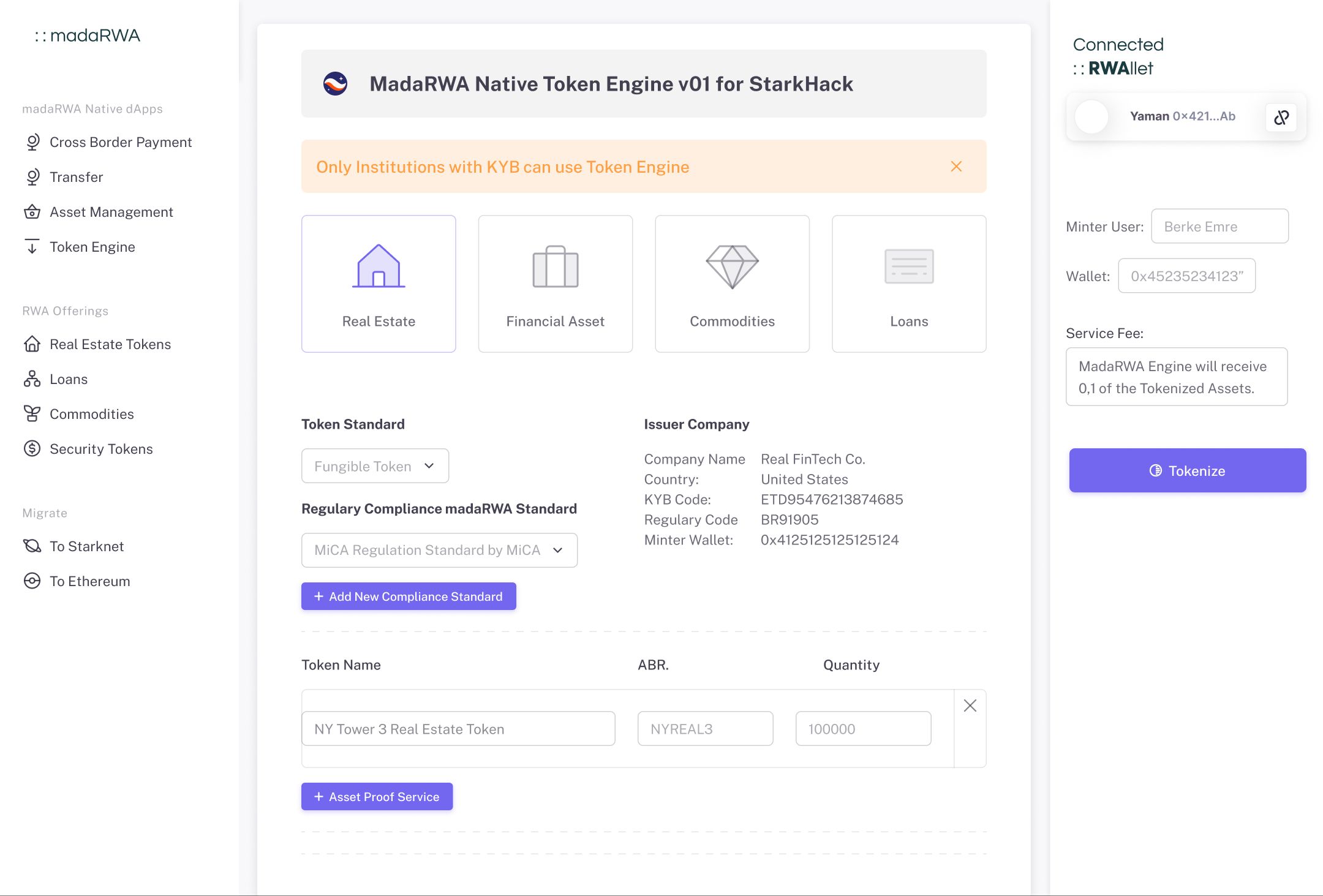Migrate To Ethereum

click(77, 581)
